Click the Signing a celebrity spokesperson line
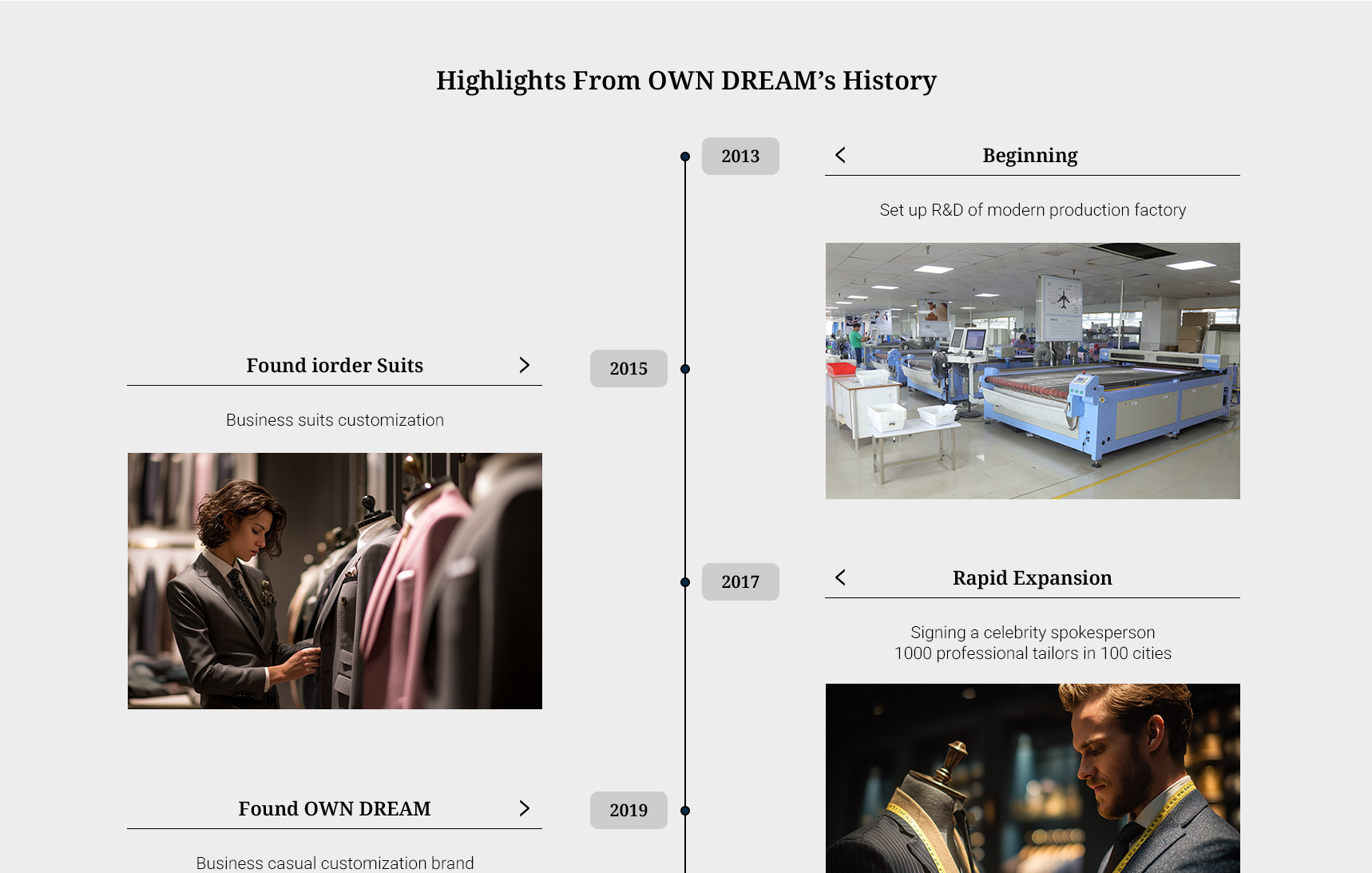This screenshot has height=873, width=1372. coord(1033,633)
